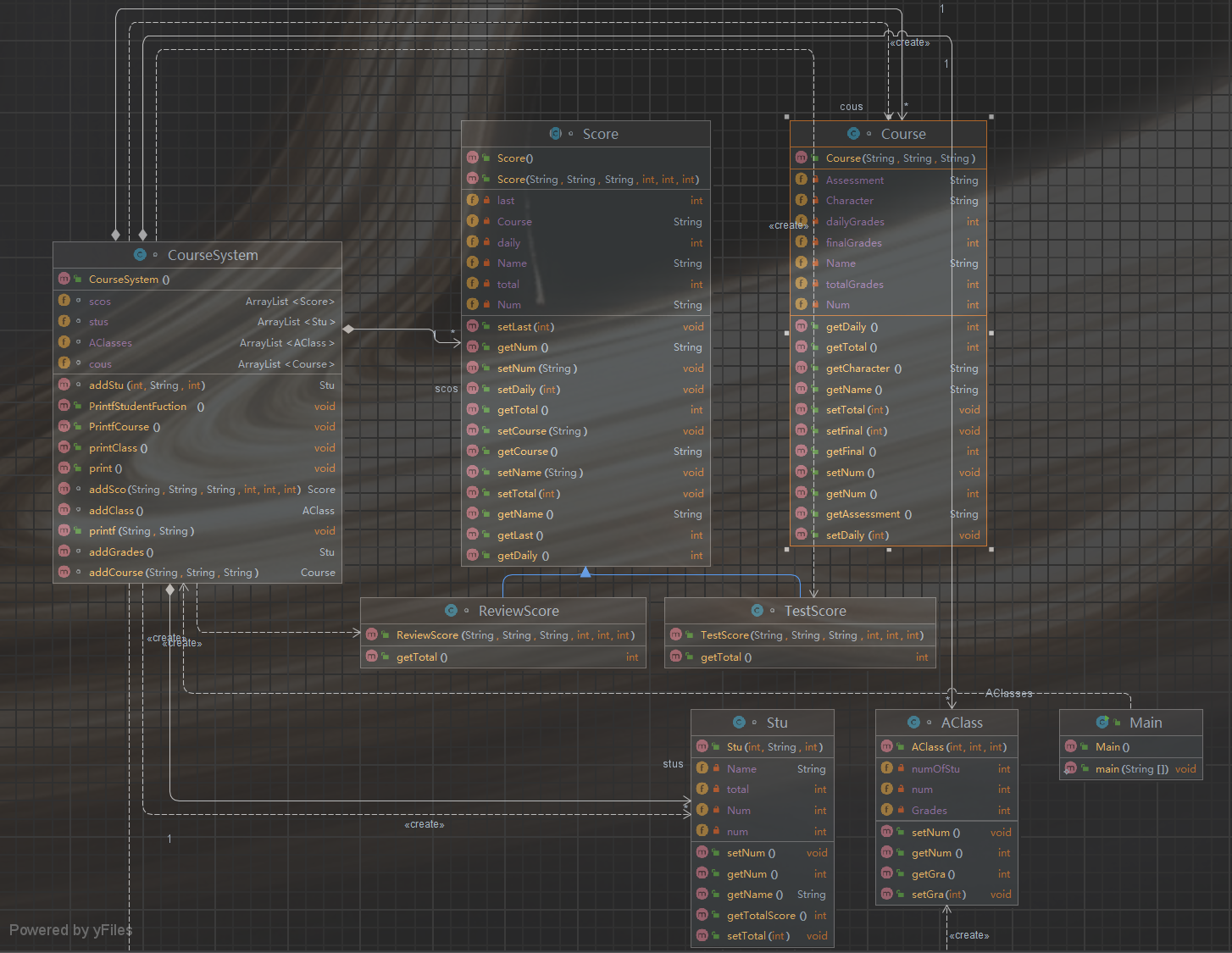Click the class icon in Course header
Viewport: 1232px width, 953px height.
[x=853, y=134]
